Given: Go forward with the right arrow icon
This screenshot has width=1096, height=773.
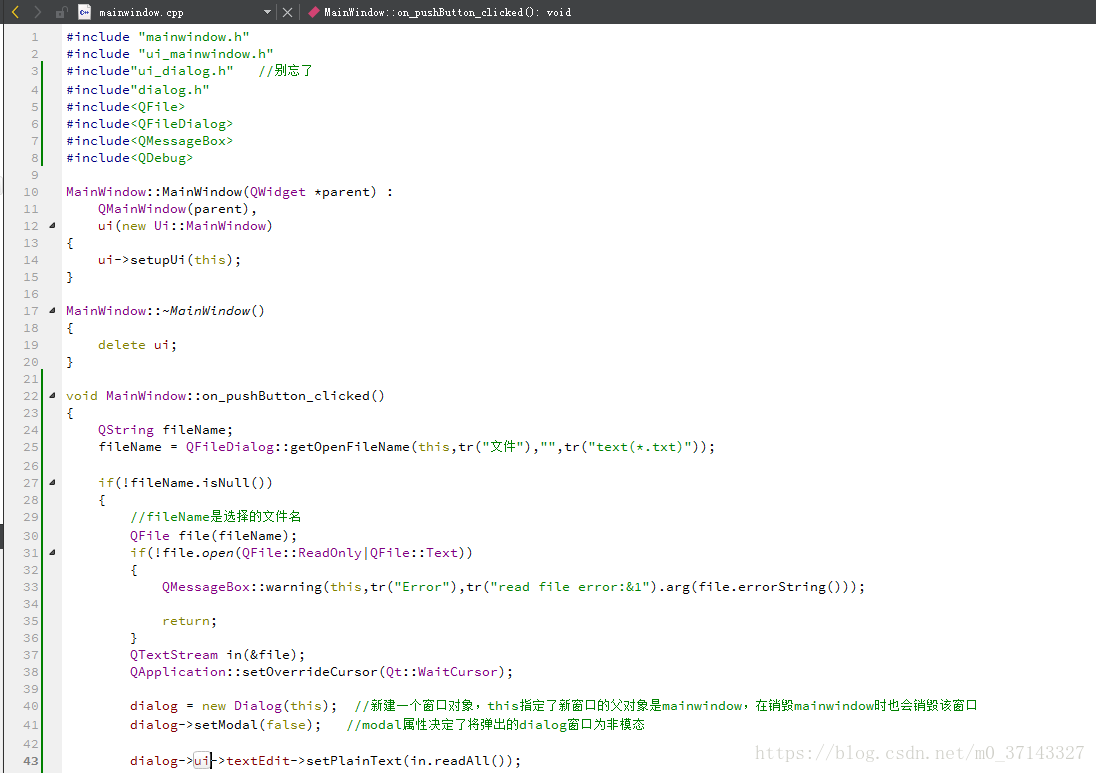Looking at the screenshot, I should point(38,12).
